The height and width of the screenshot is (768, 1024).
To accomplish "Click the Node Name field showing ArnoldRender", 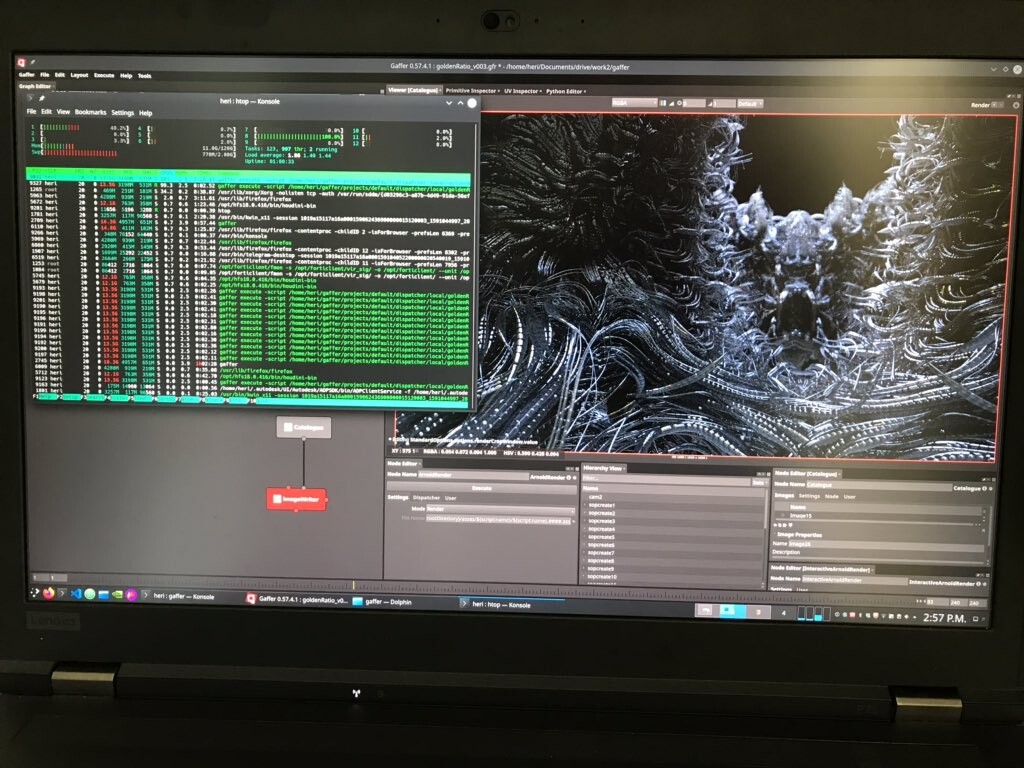I will [x=473, y=476].
